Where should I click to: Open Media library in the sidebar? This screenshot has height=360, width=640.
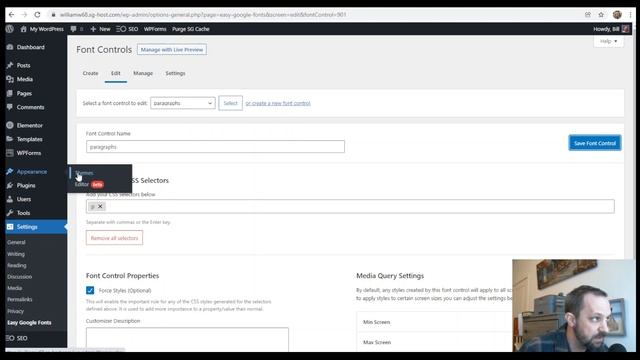[x=24, y=79]
